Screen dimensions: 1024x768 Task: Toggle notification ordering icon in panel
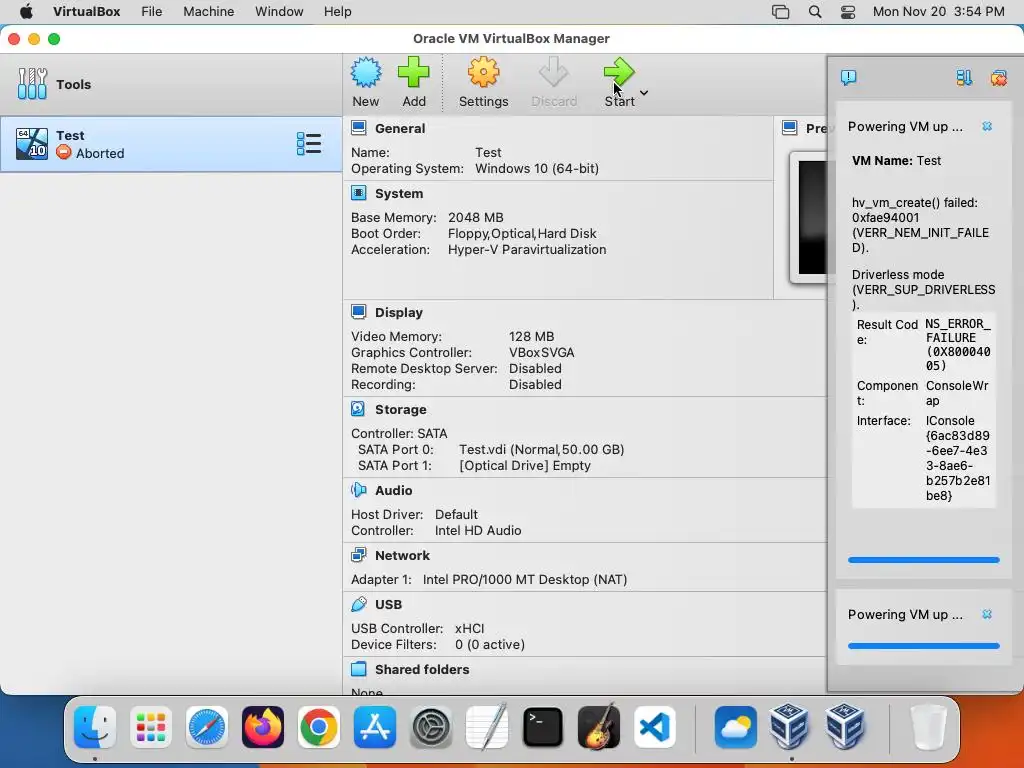click(x=964, y=78)
